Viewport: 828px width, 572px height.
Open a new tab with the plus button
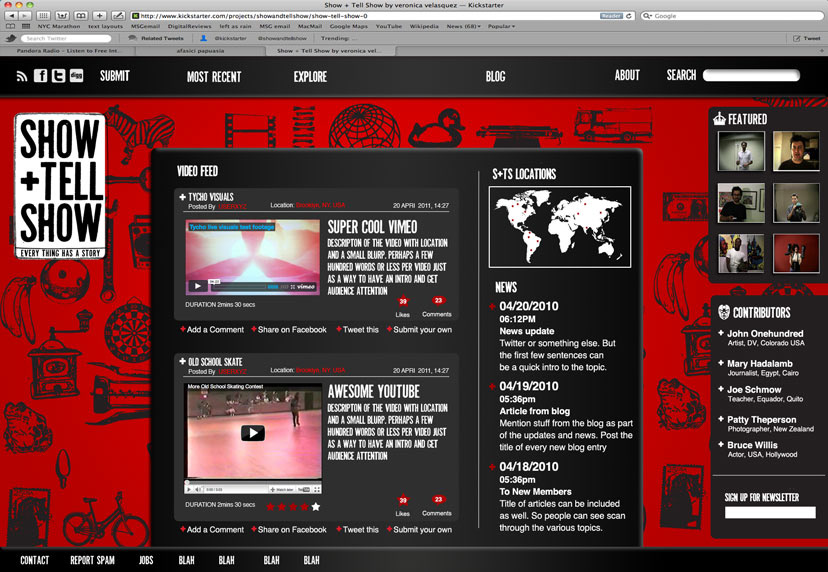click(822, 51)
